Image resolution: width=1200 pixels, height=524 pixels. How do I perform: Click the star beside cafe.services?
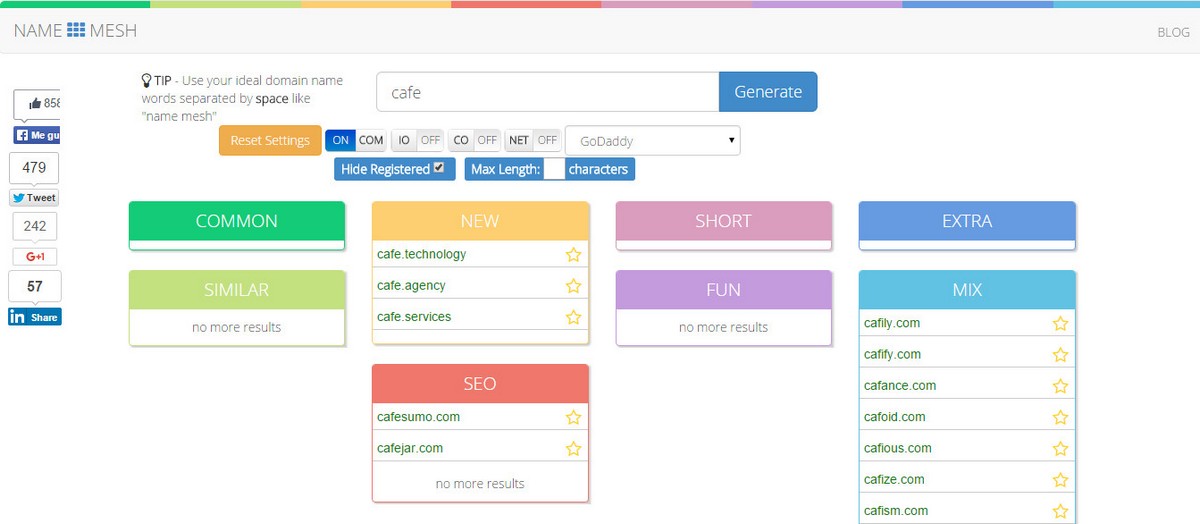tap(573, 317)
